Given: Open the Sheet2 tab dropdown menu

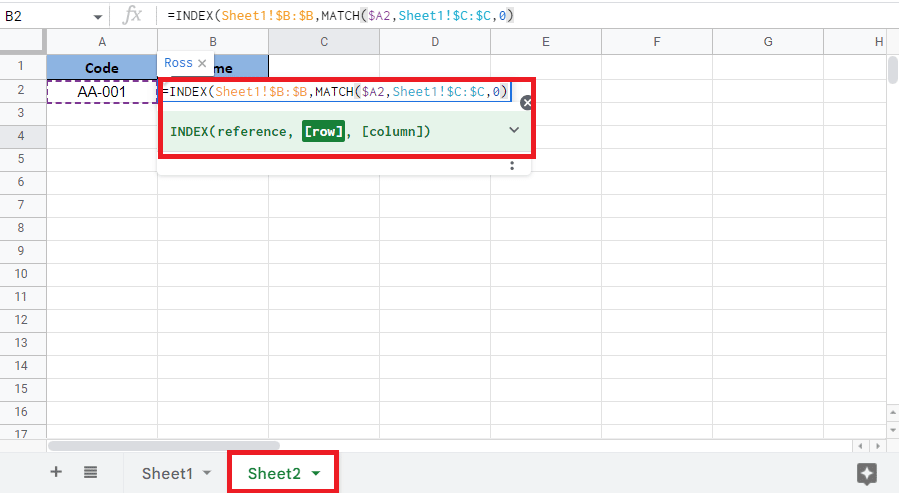Looking at the screenshot, I should [316, 473].
